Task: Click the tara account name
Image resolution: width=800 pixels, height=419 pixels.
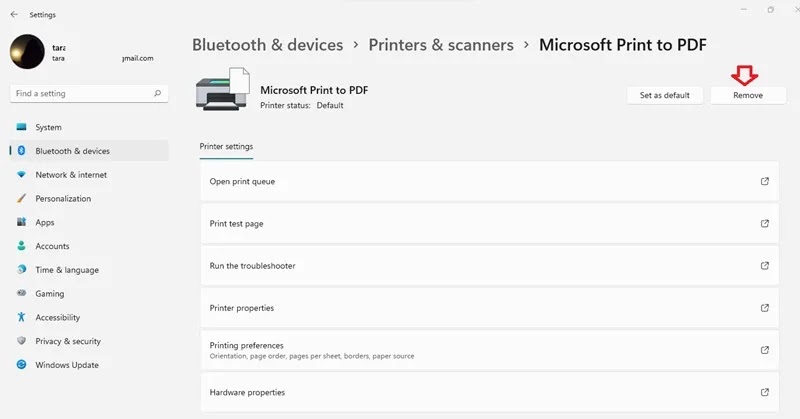Action: [x=59, y=47]
